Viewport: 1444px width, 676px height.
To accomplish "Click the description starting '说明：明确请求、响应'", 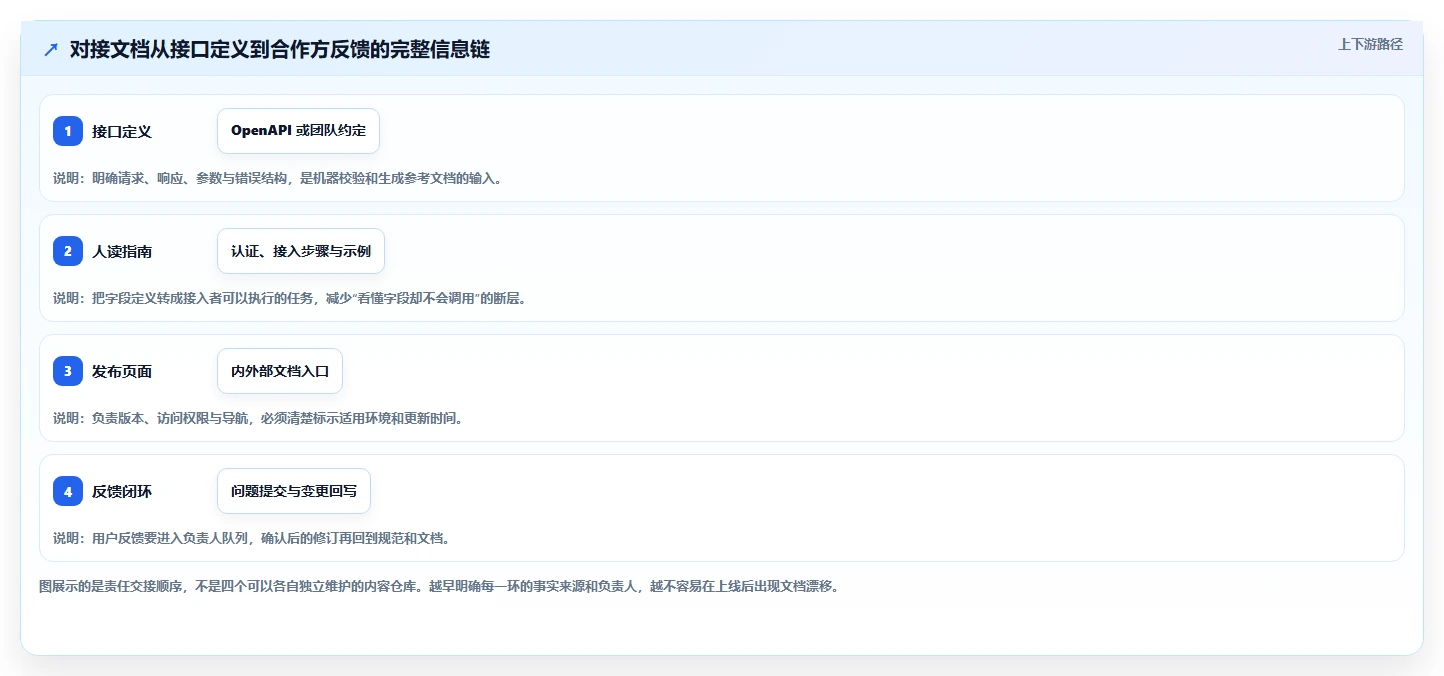I will [277, 178].
